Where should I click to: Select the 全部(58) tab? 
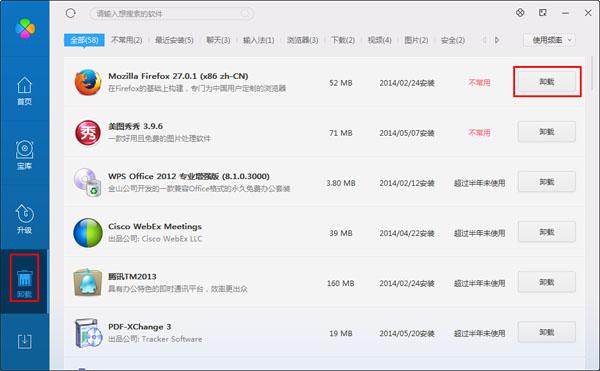(x=84, y=40)
